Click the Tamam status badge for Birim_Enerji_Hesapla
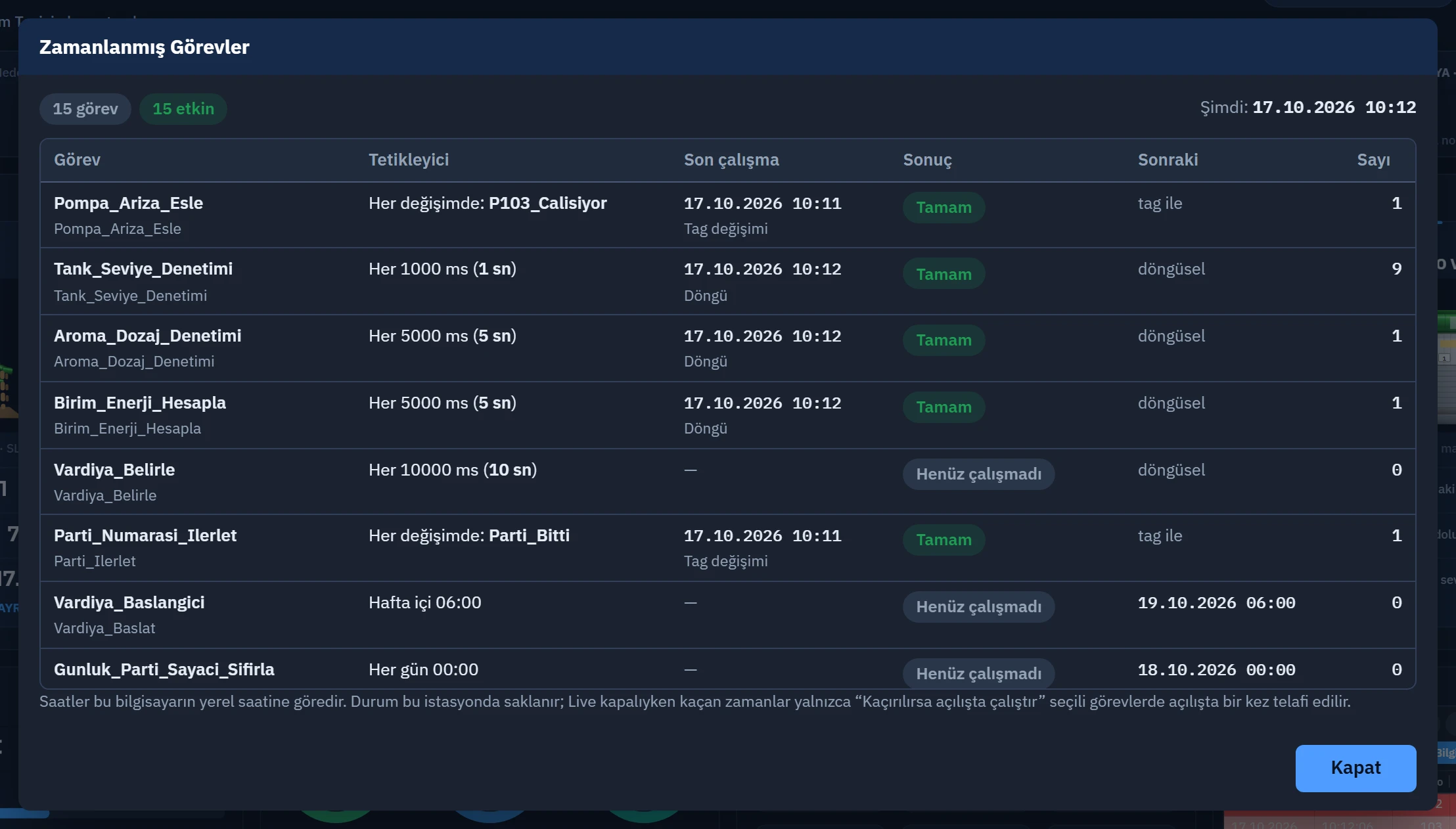Viewport: 1456px width, 829px height. tap(944, 407)
